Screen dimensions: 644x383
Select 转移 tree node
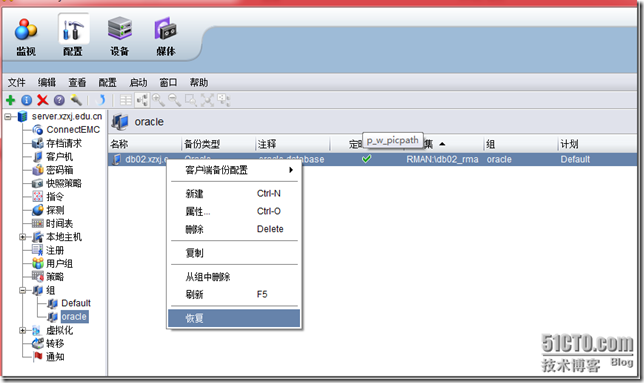[x=55, y=344]
